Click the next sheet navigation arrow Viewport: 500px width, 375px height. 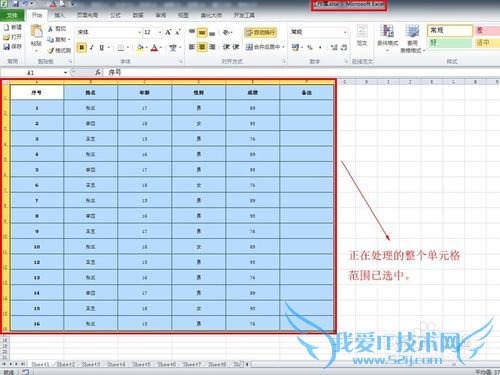coord(16,364)
